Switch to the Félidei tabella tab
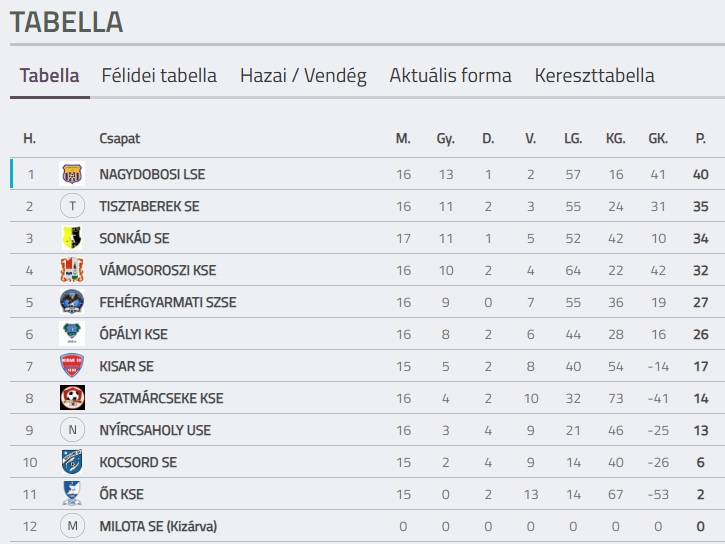The width and height of the screenshot is (725, 544). pos(159,76)
